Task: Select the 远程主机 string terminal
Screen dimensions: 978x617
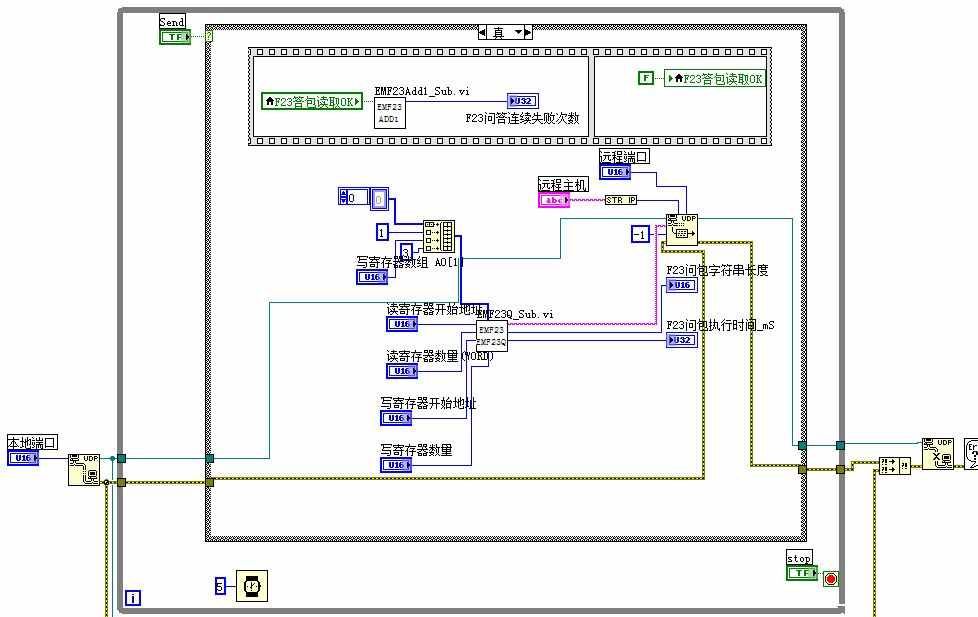Action: pos(554,200)
